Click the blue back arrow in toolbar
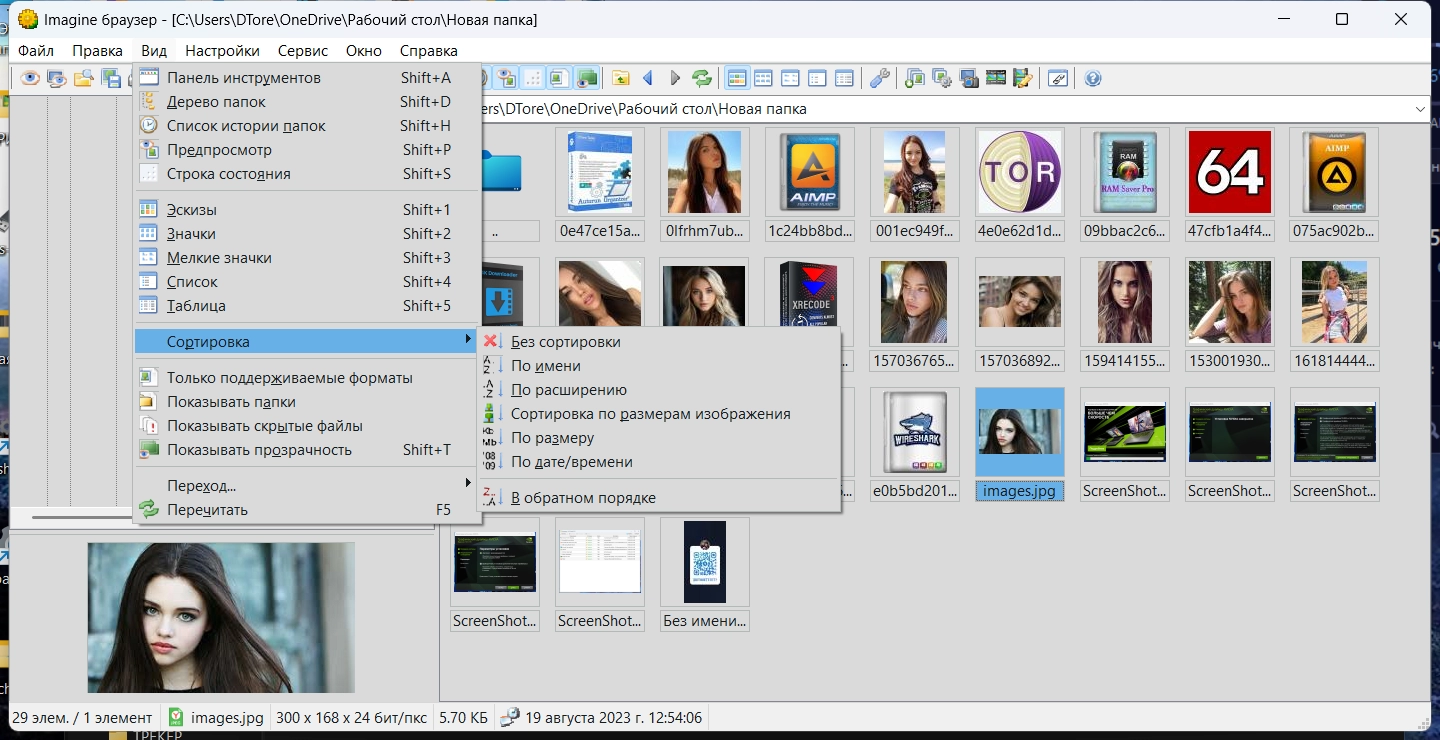This screenshot has height=740, width=1440. (x=648, y=78)
